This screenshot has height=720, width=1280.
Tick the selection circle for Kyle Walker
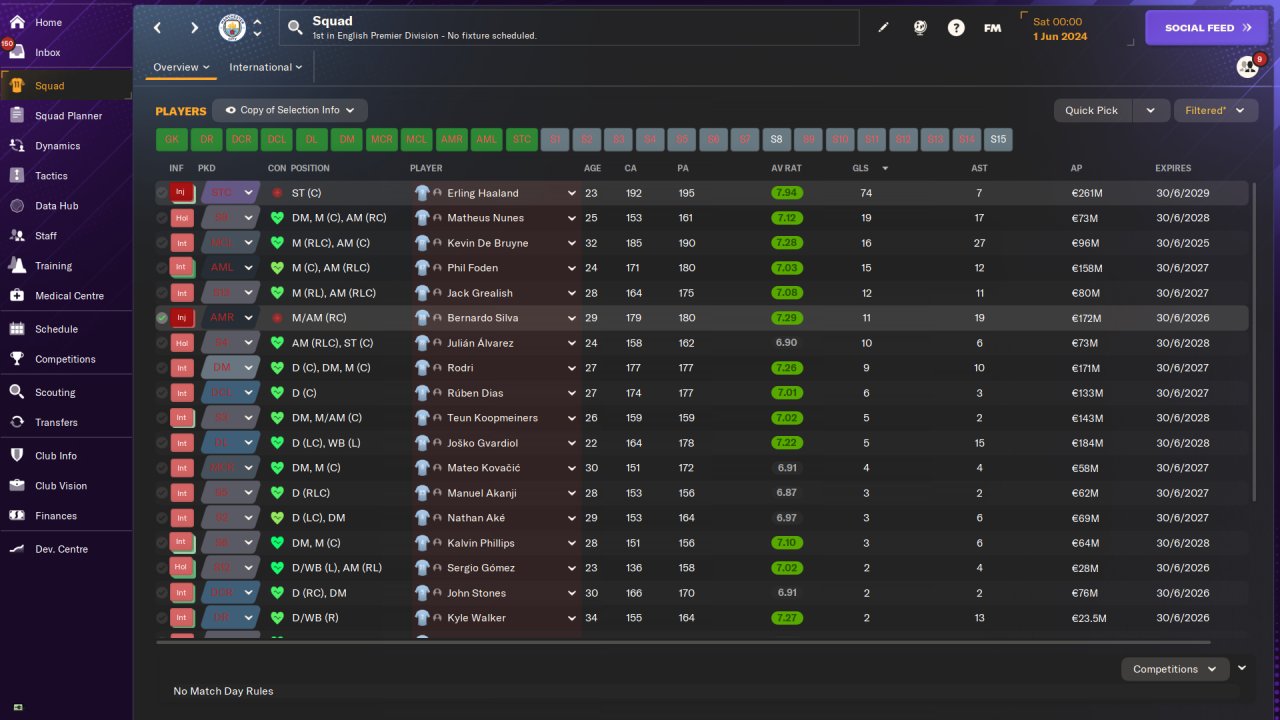(162, 618)
